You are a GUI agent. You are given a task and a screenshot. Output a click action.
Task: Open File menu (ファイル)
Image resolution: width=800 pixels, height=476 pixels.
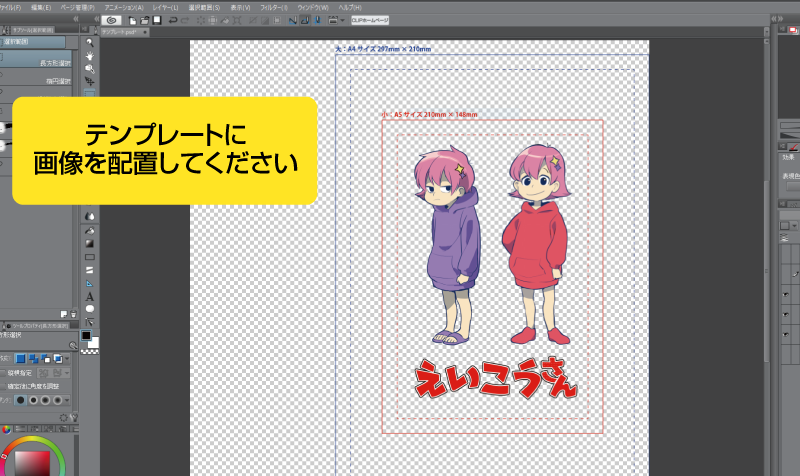click(10, 8)
